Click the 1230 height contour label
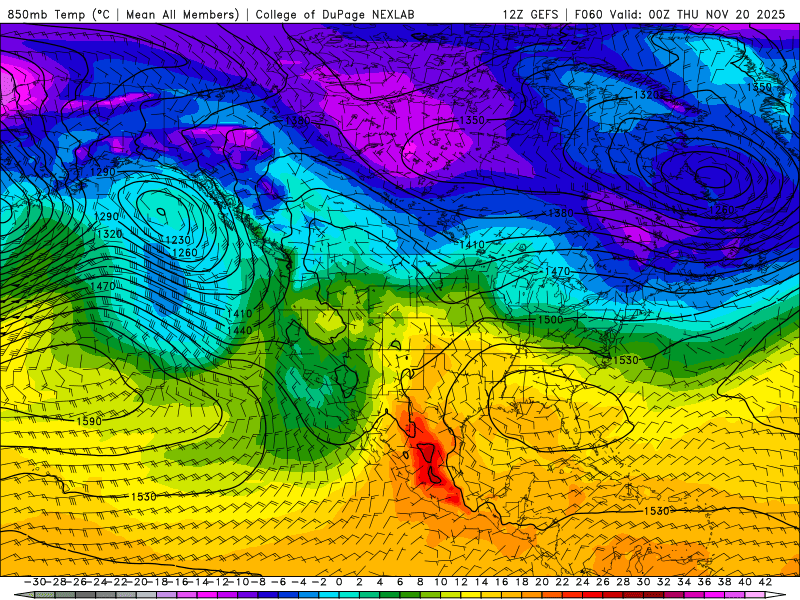This screenshot has width=800, height=600. click(x=178, y=240)
